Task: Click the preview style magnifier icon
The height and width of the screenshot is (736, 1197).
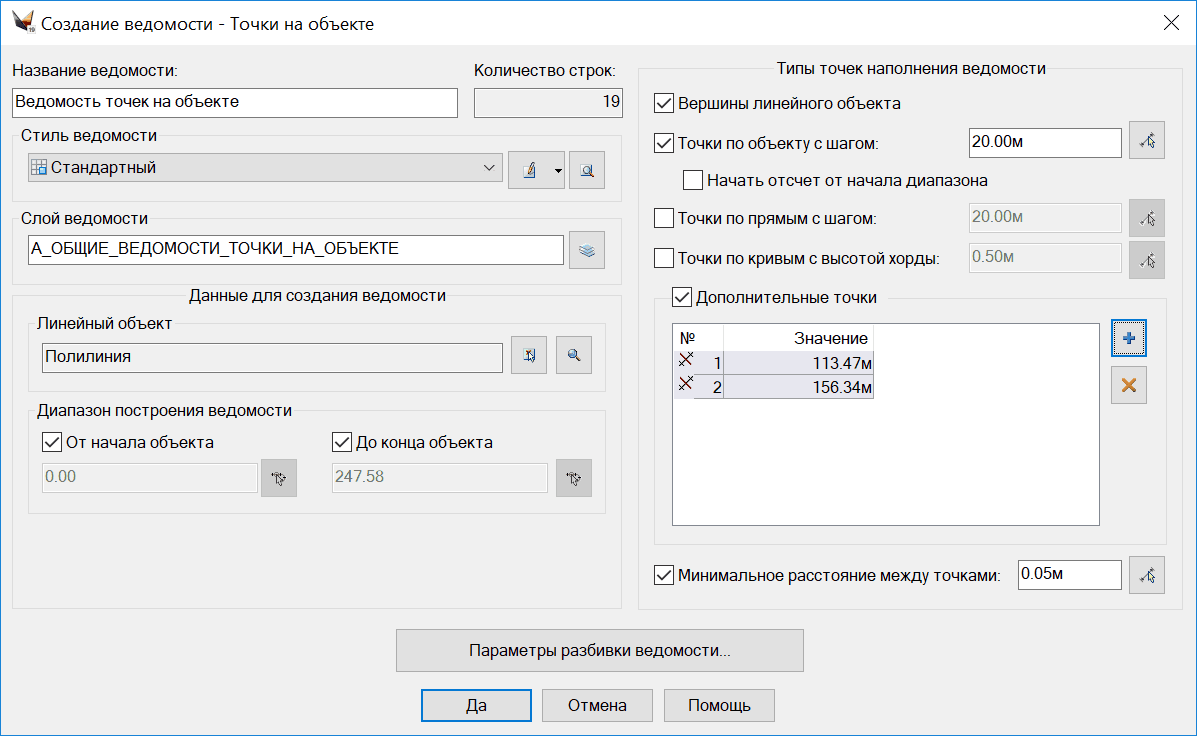Action: [x=587, y=170]
